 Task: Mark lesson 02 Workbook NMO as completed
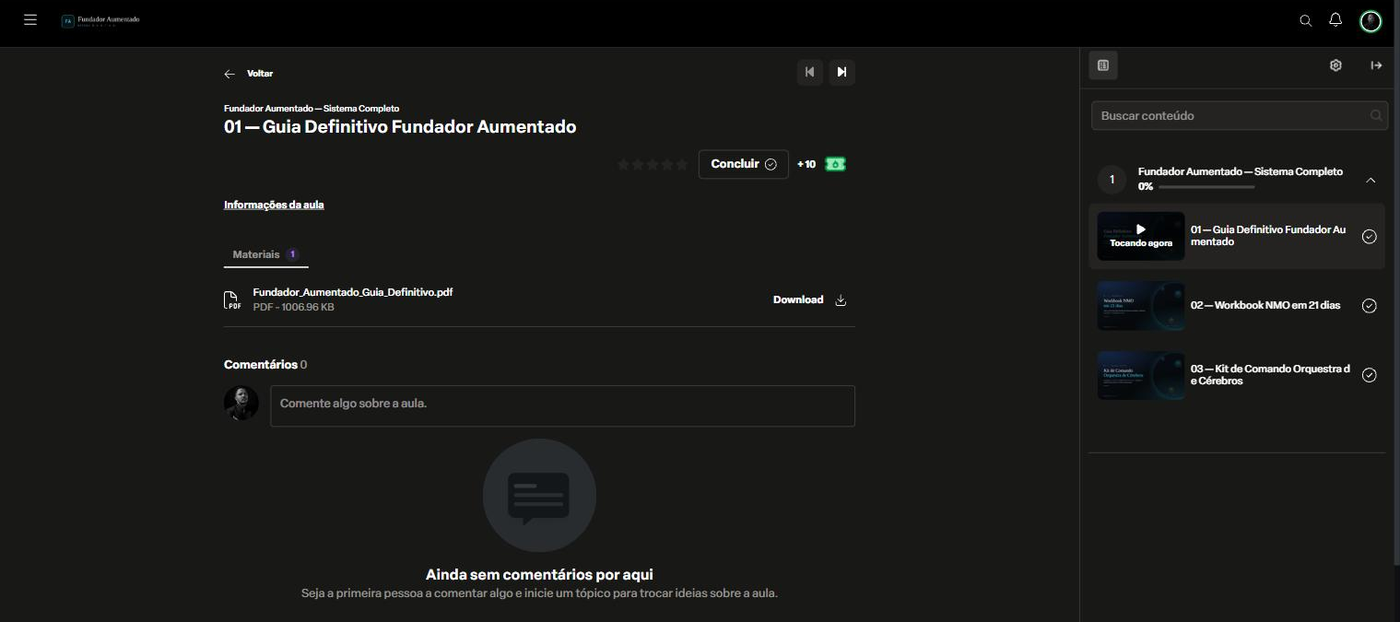point(1369,306)
